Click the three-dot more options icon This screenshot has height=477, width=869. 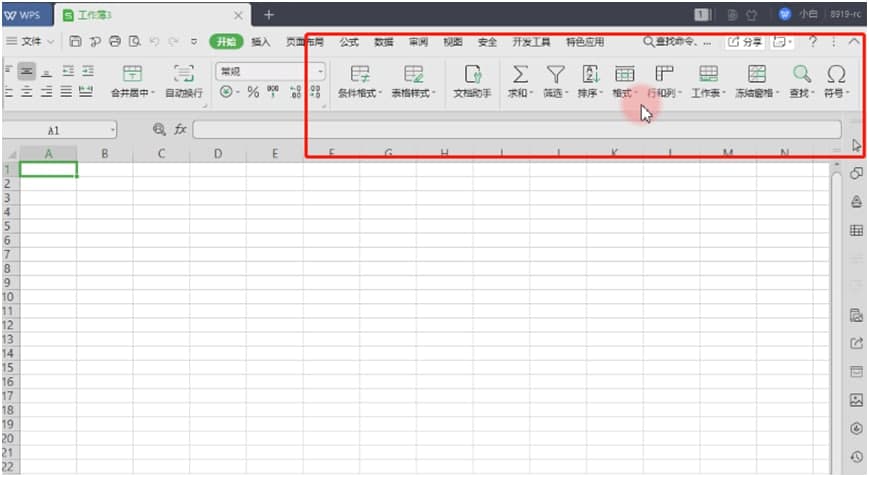tap(834, 42)
